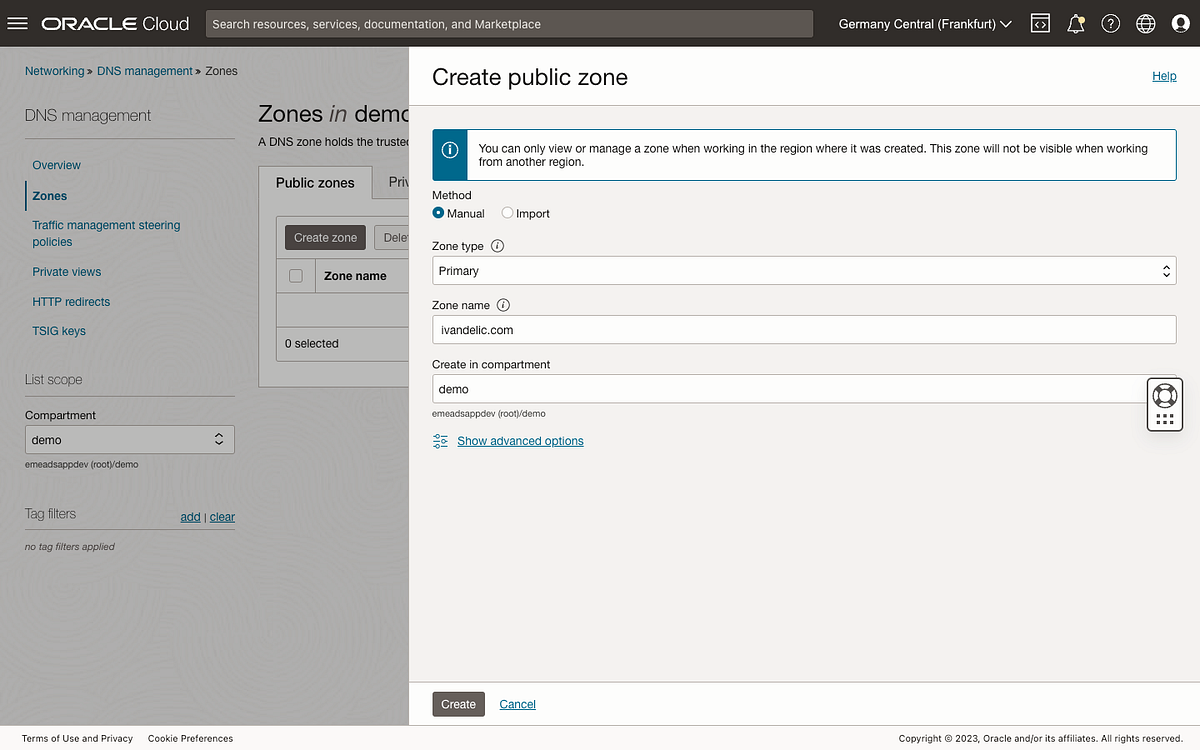Open the Compartment list scope selector
The width and height of the screenshot is (1200, 750).
click(x=130, y=439)
